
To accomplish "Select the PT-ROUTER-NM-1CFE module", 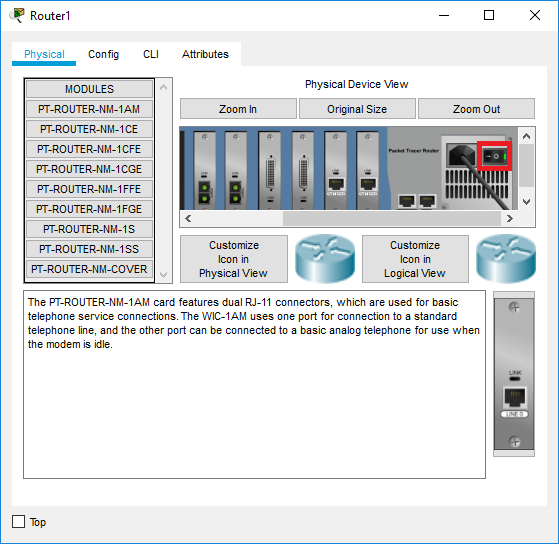I will pyautogui.click(x=89, y=149).
